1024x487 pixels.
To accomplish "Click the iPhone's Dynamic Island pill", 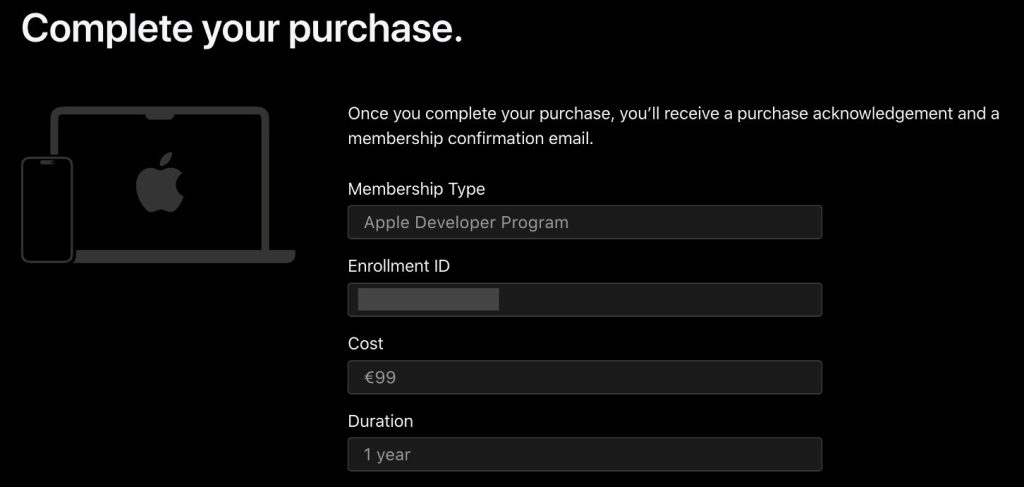I will [x=47, y=163].
